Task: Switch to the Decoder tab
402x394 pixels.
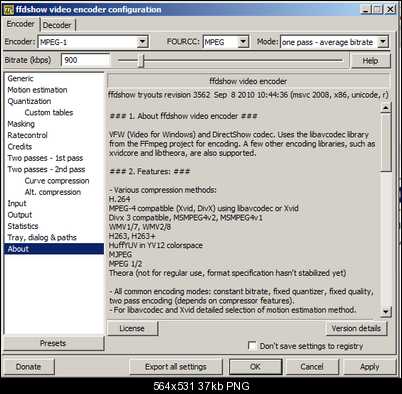Action: 57,25
